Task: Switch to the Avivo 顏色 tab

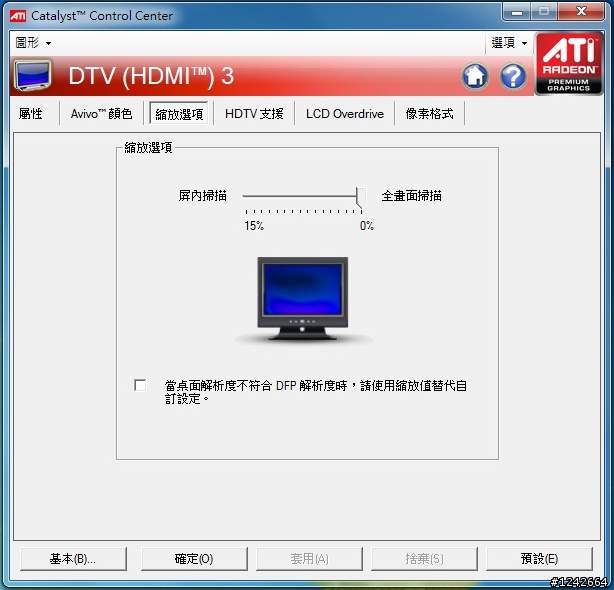Action: [x=101, y=114]
